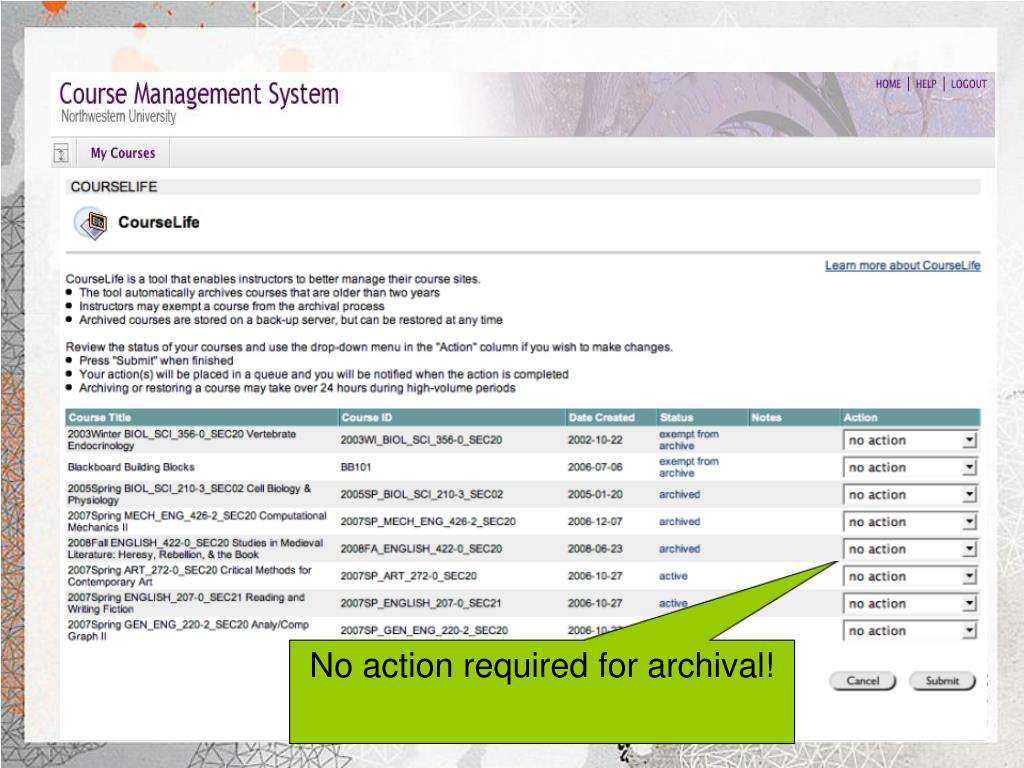Open the HELP link
The height and width of the screenshot is (768, 1024).
coord(925,84)
